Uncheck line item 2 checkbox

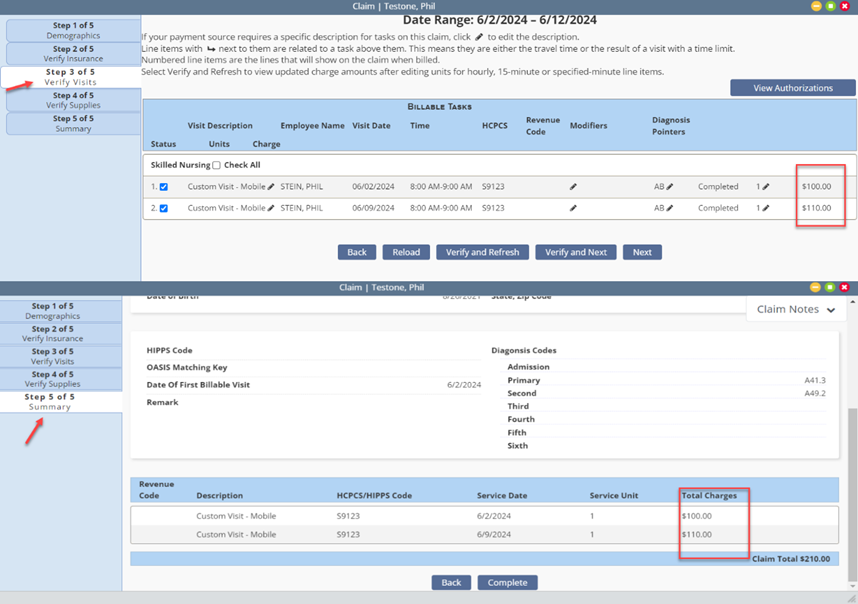(x=164, y=208)
